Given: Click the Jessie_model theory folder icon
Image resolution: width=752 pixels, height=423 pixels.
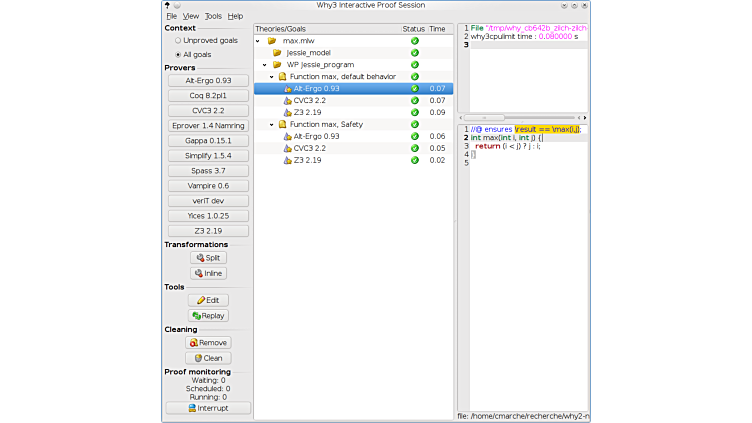Looking at the screenshot, I should (277, 53).
